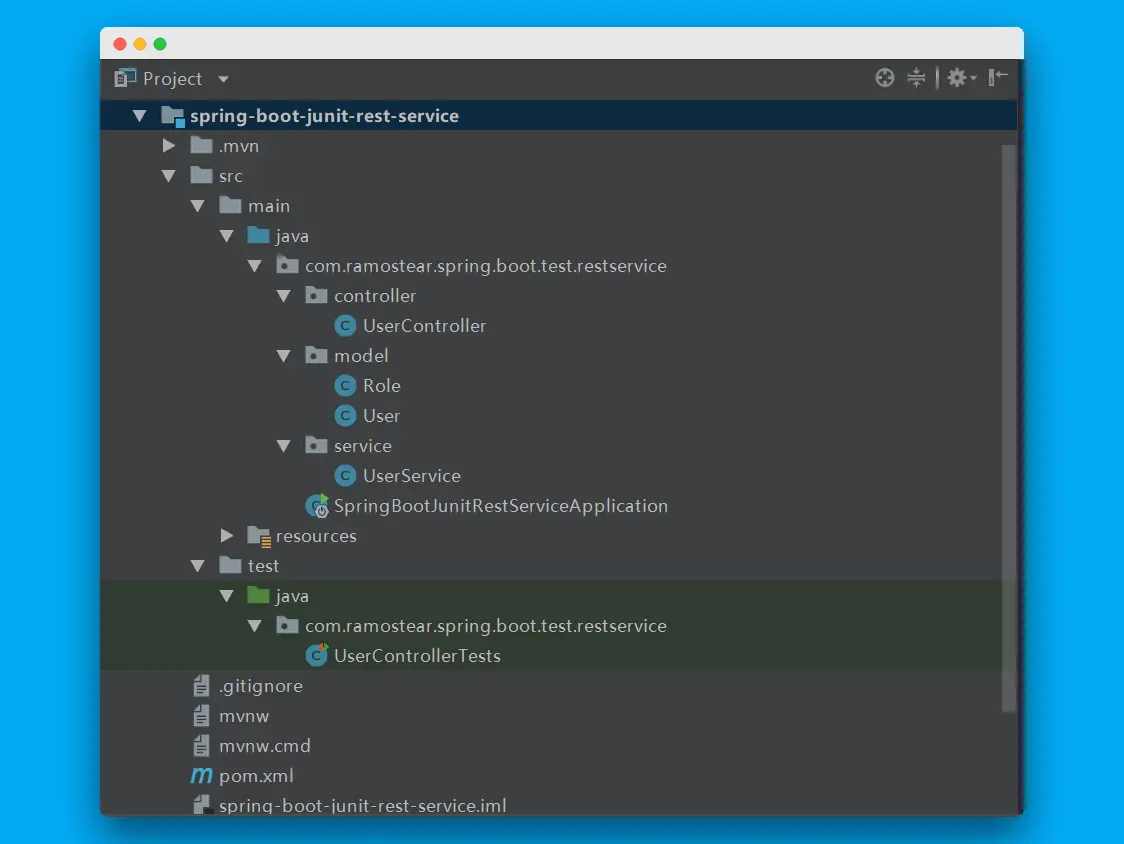Select the test folder label

click(263, 566)
